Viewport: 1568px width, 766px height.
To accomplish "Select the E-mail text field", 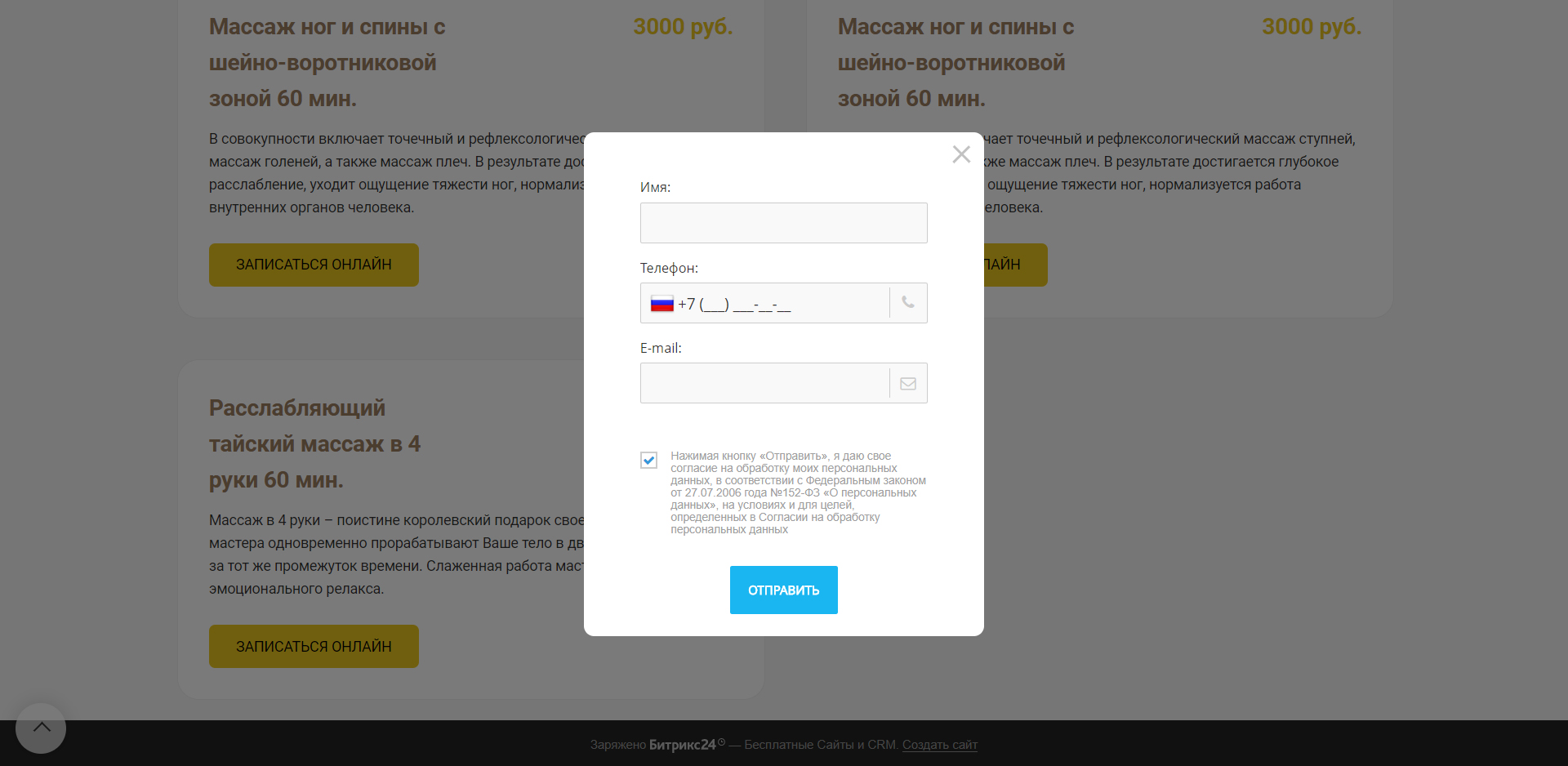I will tap(764, 384).
